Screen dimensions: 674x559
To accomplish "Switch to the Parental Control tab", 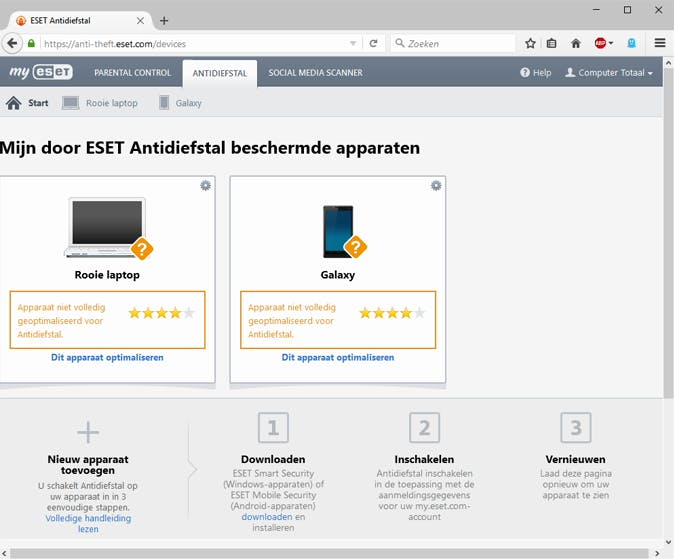I will coord(133,73).
